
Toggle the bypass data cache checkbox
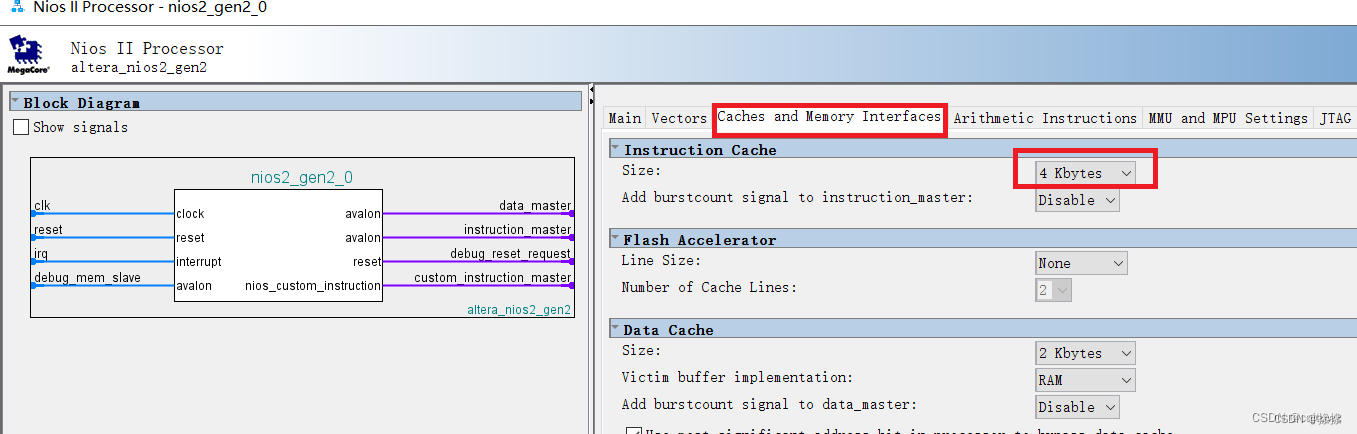tap(633, 431)
